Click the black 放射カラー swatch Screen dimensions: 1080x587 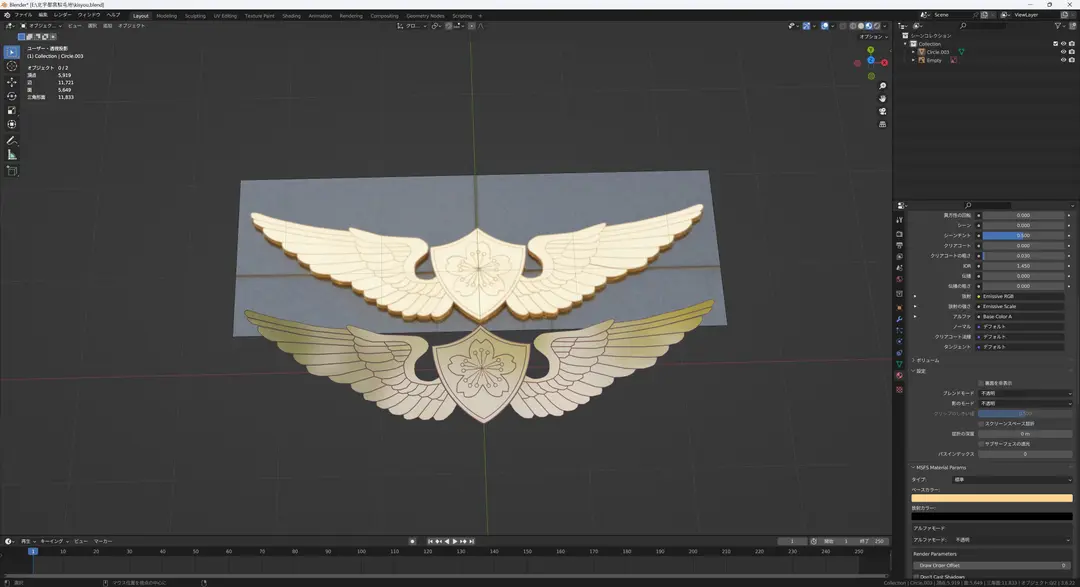click(x=992, y=516)
